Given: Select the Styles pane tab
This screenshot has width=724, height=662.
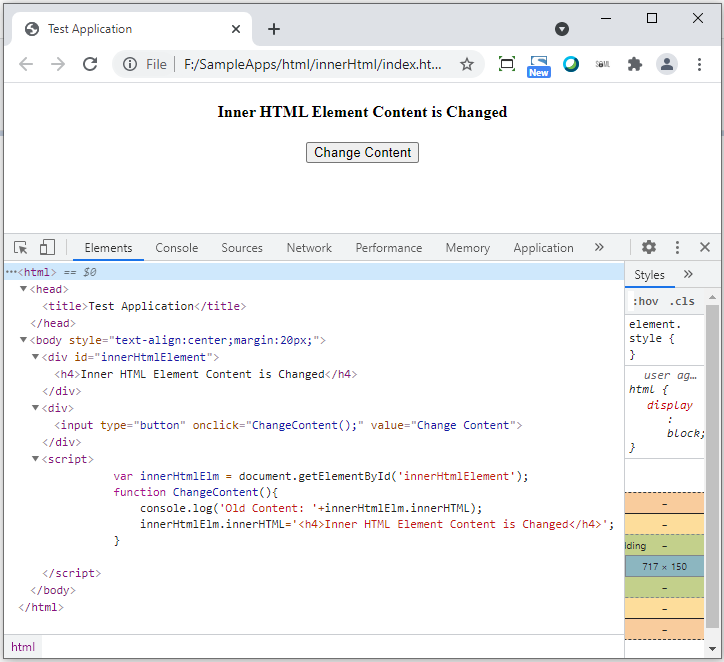Looking at the screenshot, I should coord(649,275).
